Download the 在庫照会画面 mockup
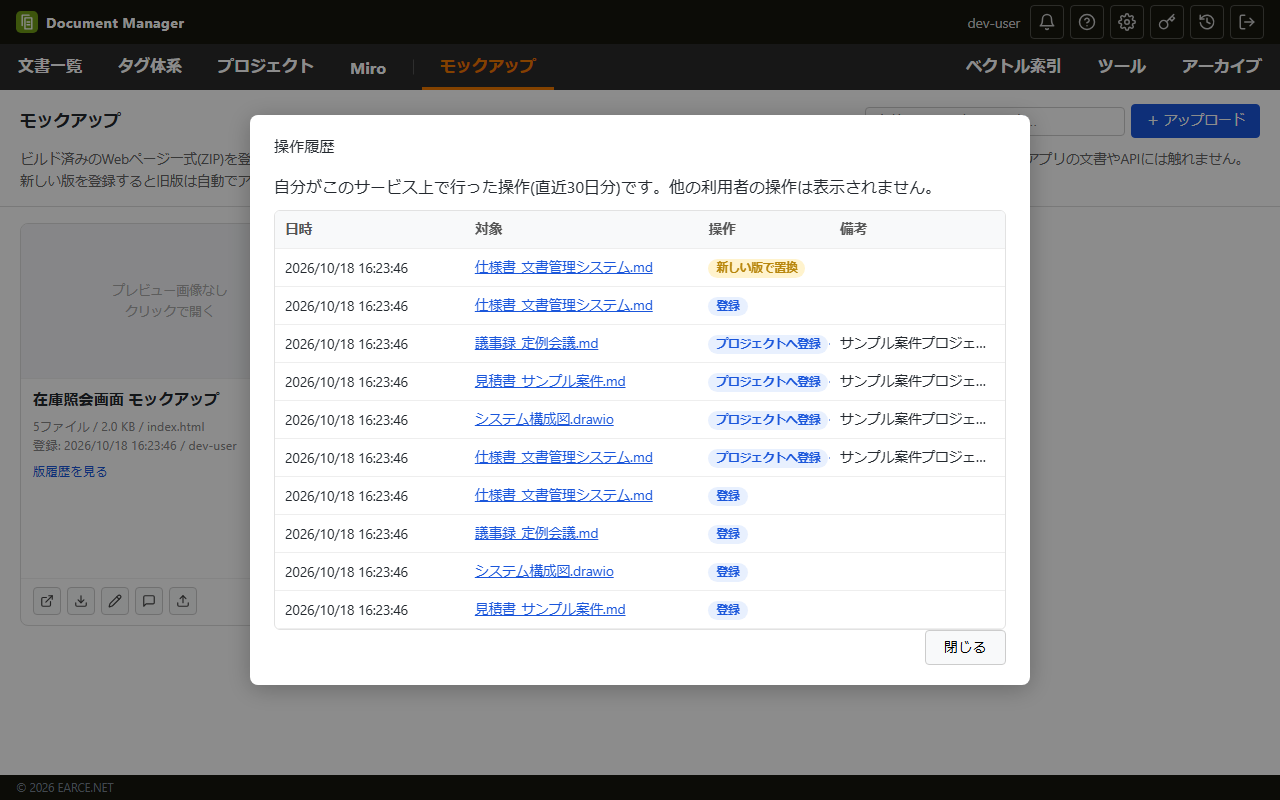1280x800 pixels. [81, 601]
